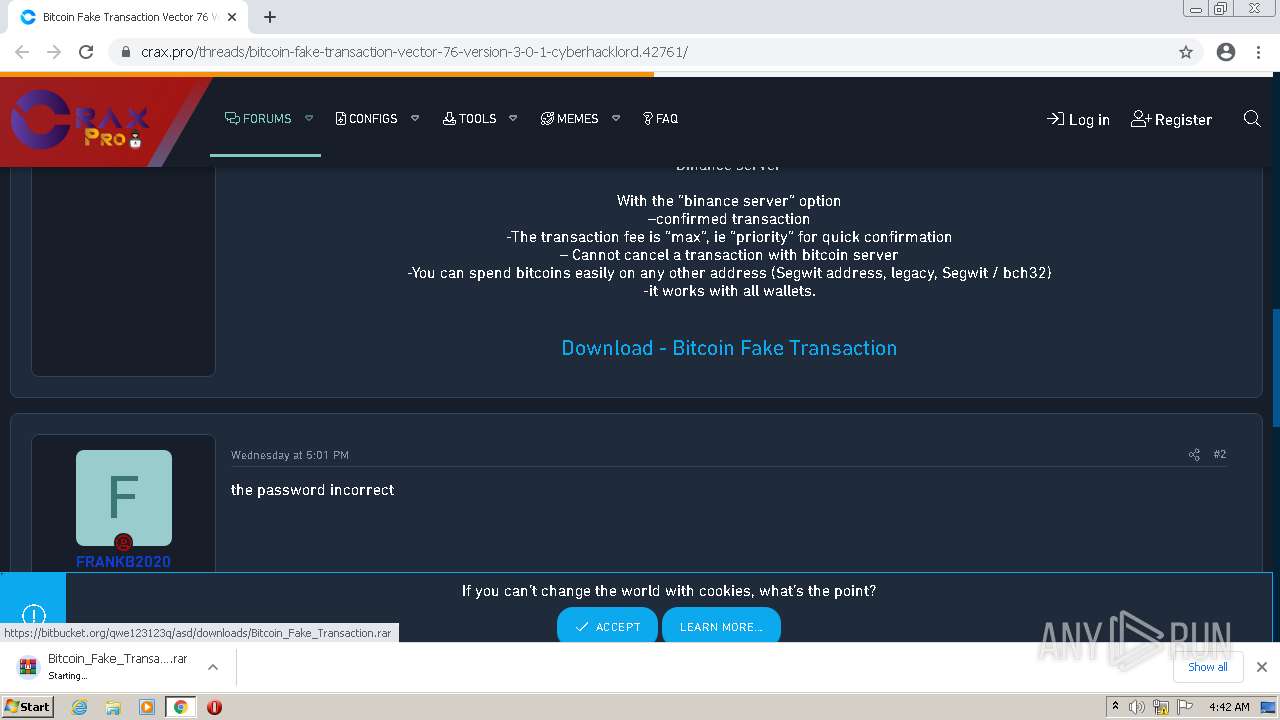
Task: Open the TOOLS nav item
Action: point(469,119)
